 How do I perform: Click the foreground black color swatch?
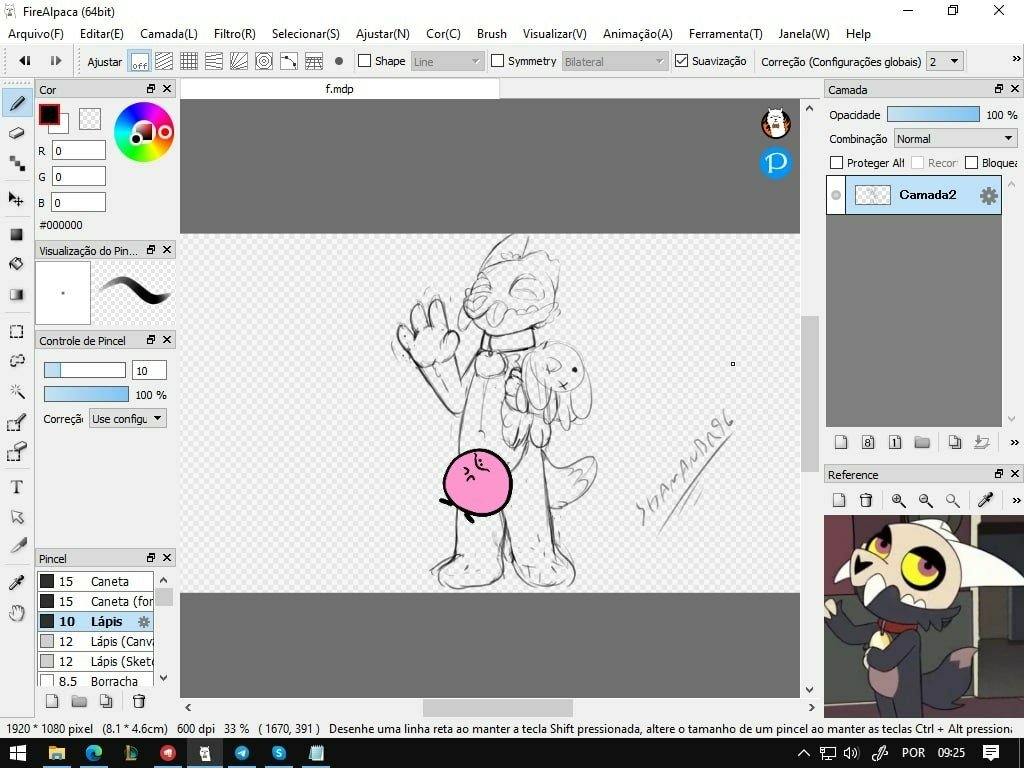click(49, 115)
